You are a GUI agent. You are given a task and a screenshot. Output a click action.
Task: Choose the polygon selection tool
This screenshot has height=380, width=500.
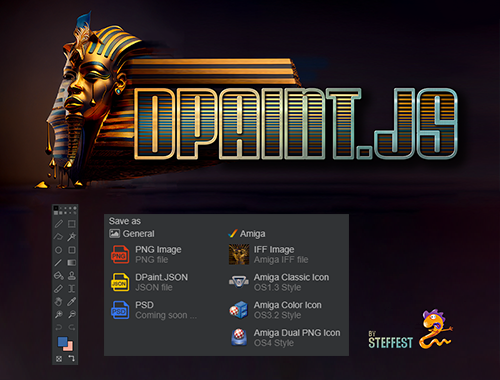click(58, 237)
